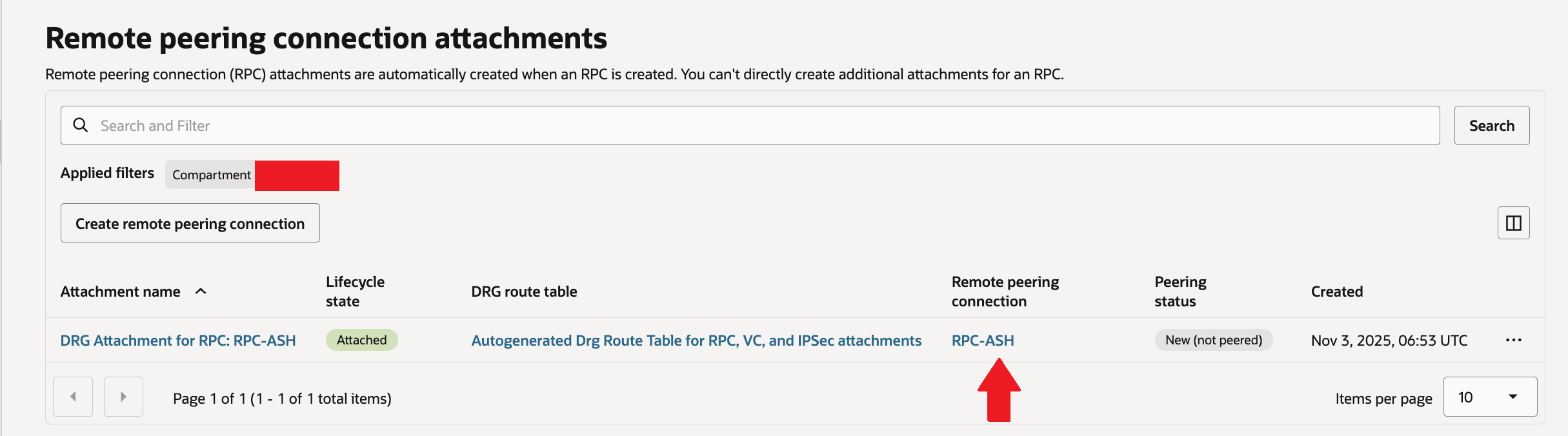Open the RPC-ASH remote peering connection link
Screen dimensions: 1568x436
(982, 341)
